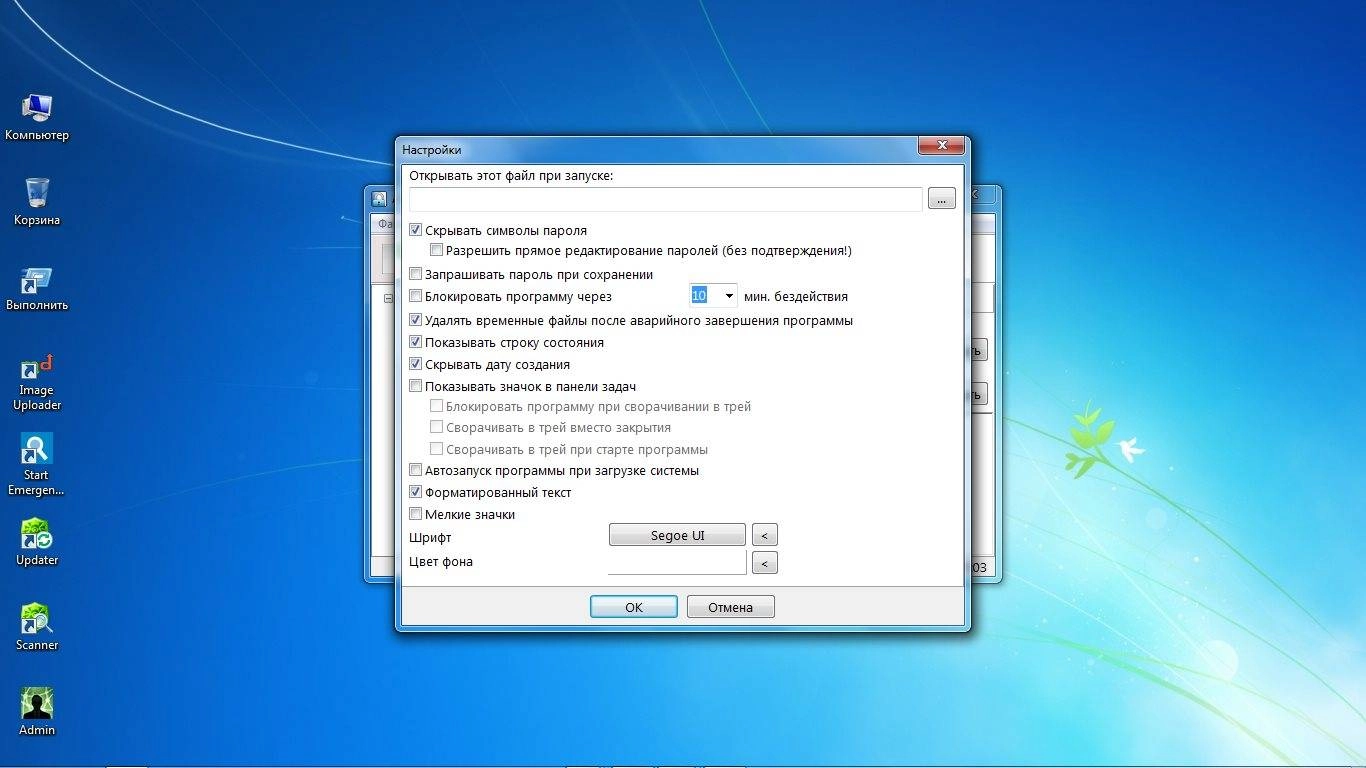This screenshot has width=1366, height=768.
Task: Click the browse button for startup file
Action: tap(942, 199)
